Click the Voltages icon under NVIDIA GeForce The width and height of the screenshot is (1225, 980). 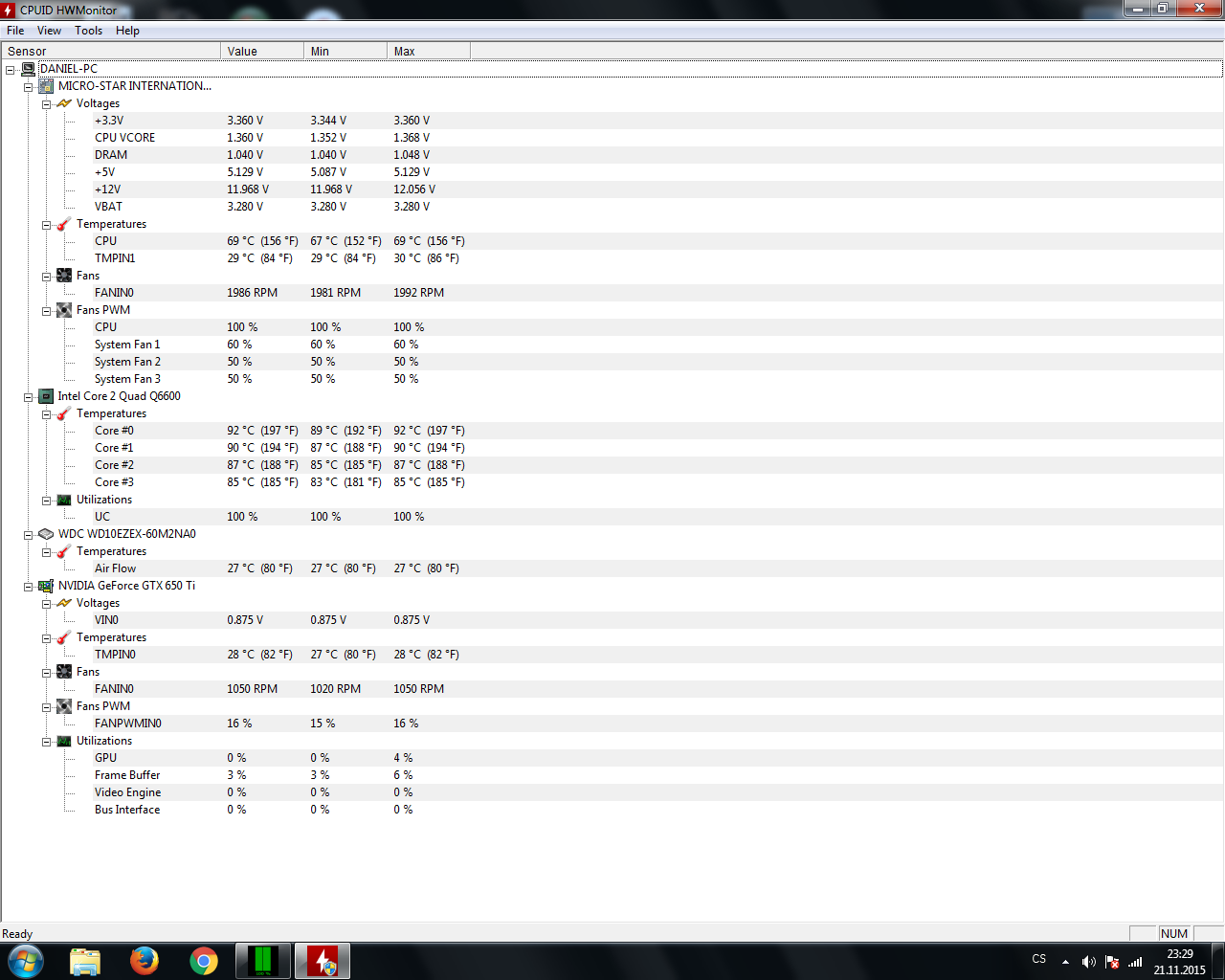pos(64,603)
